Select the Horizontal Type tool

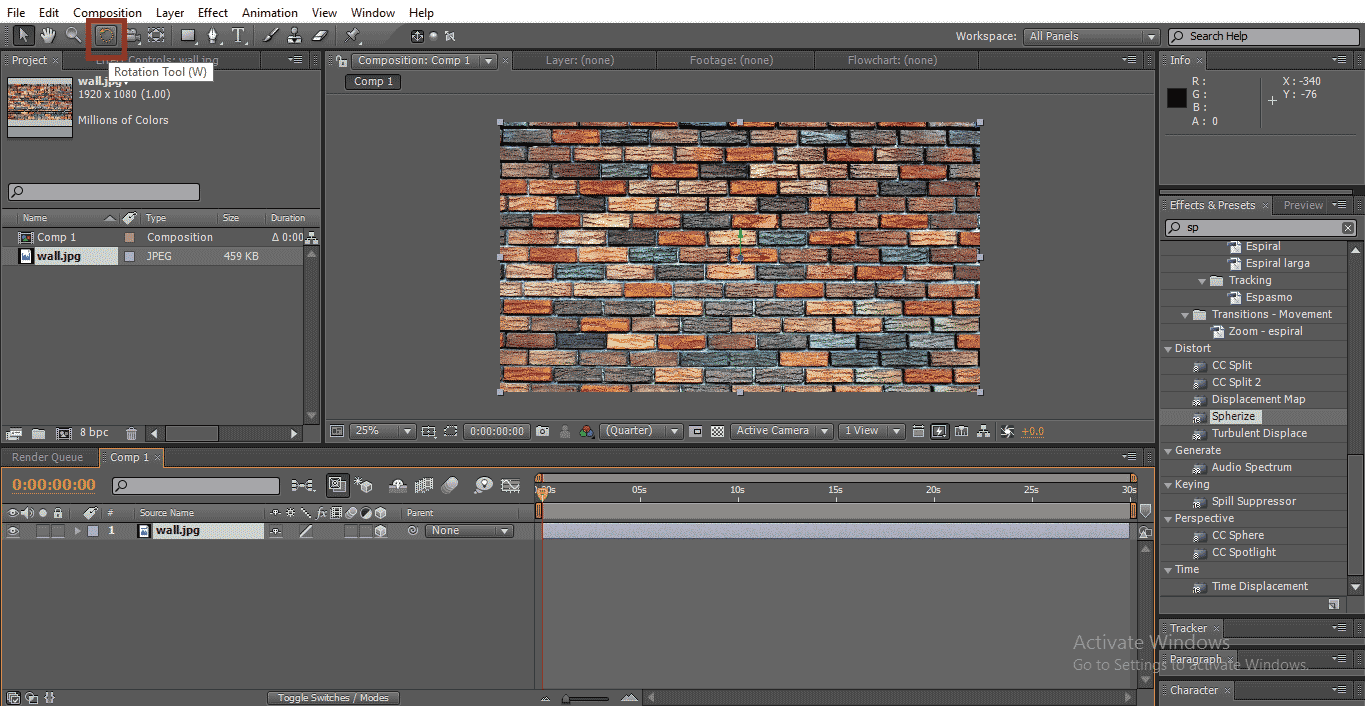tap(239, 36)
